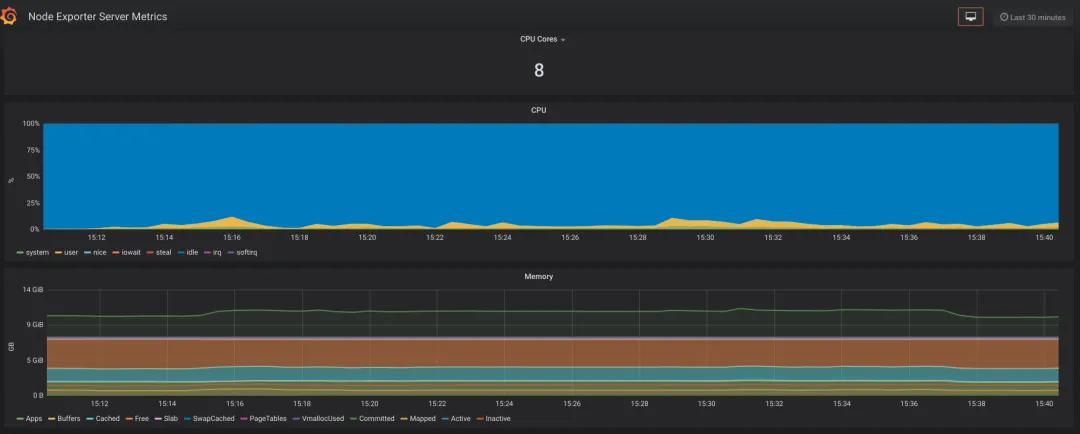Click the PageTables legend color icon

tap(243, 418)
